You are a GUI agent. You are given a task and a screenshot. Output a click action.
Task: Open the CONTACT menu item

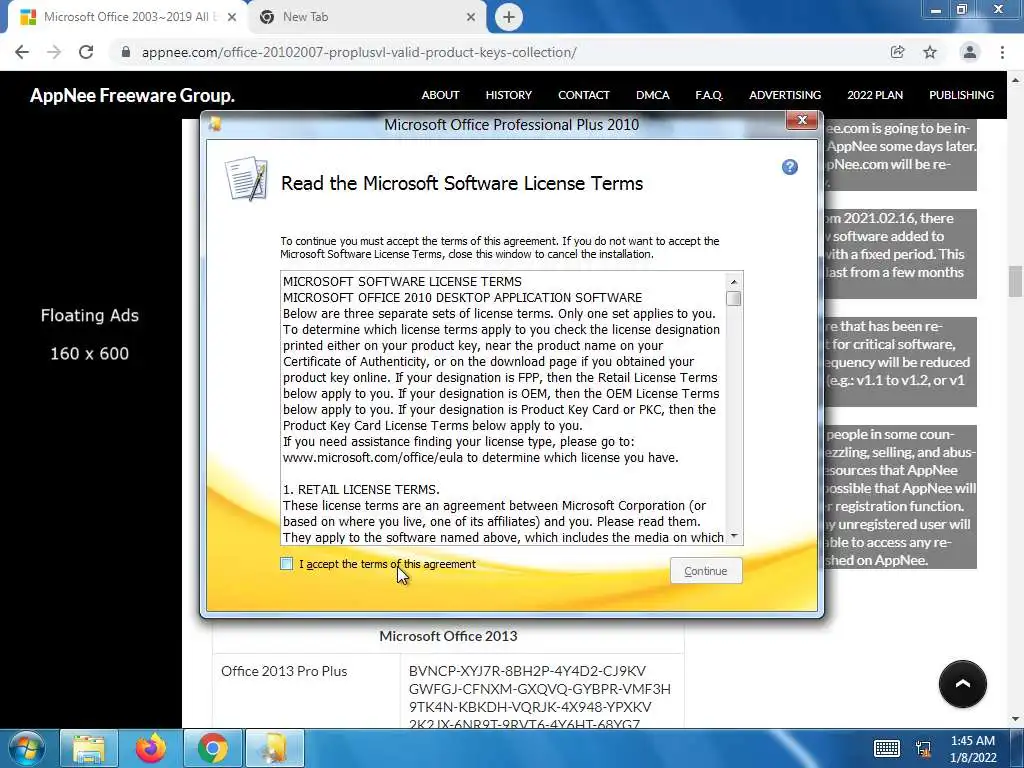[x=584, y=95]
